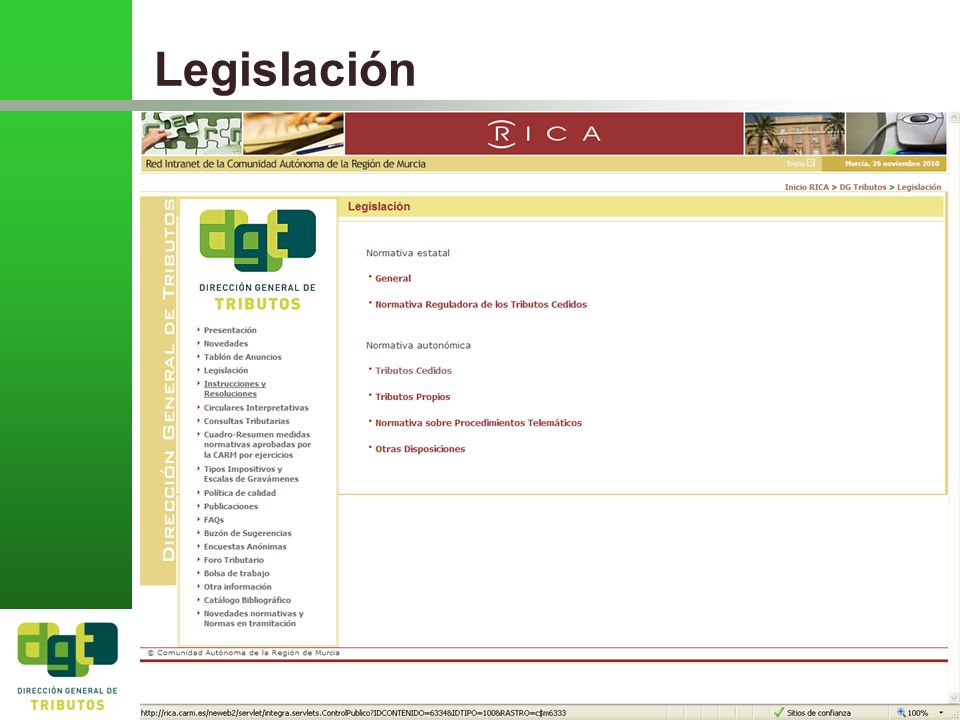Viewport: 960px width, 720px height.
Task: Open Catálogo Bibliográfico link
Action: pos(247,601)
